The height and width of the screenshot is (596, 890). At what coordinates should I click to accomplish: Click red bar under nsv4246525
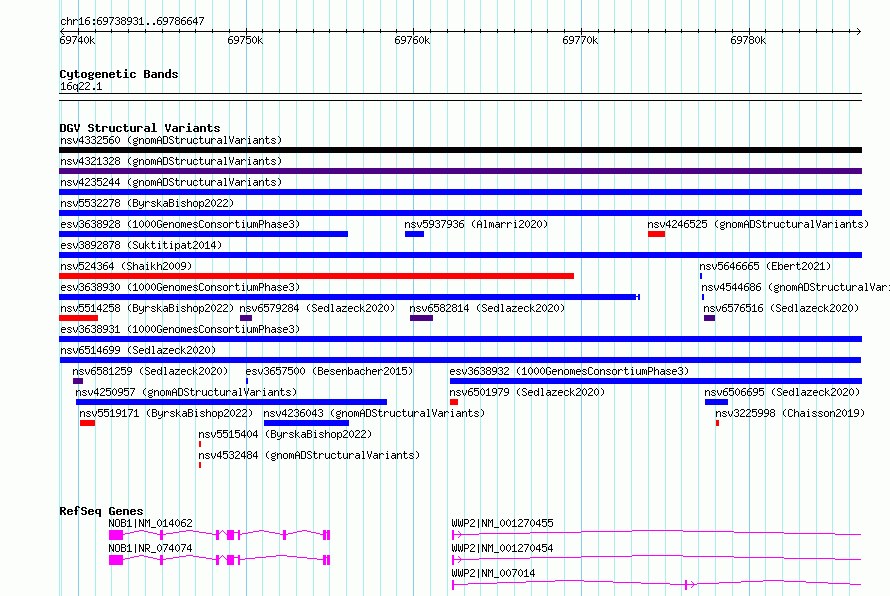[656, 234]
